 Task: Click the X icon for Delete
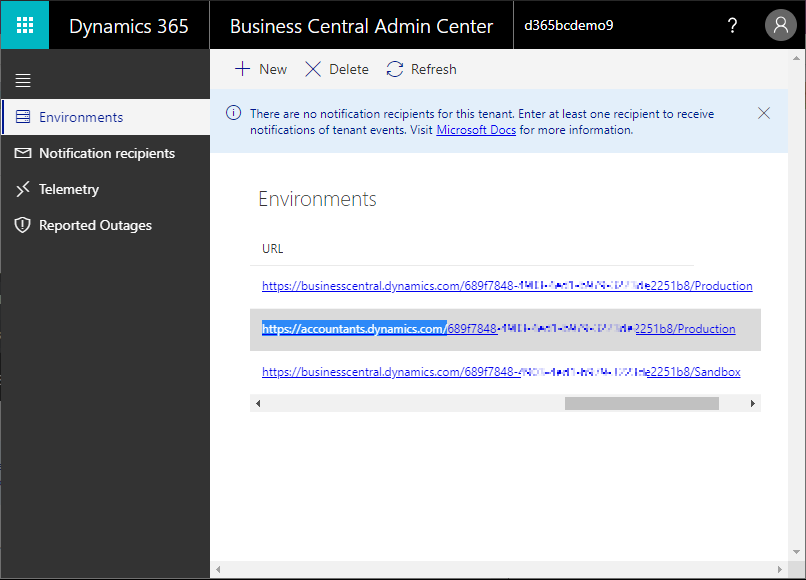point(313,69)
